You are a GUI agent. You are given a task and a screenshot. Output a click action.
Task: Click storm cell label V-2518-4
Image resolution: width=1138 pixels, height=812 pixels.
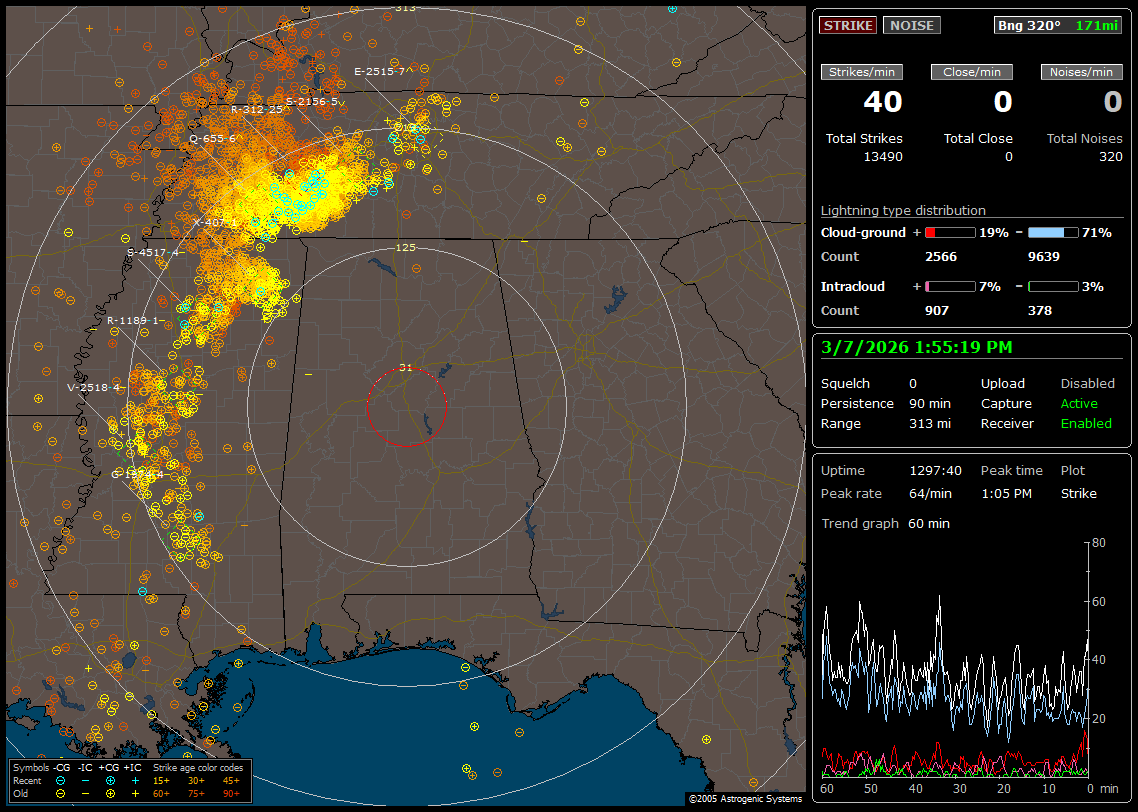point(94,387)
